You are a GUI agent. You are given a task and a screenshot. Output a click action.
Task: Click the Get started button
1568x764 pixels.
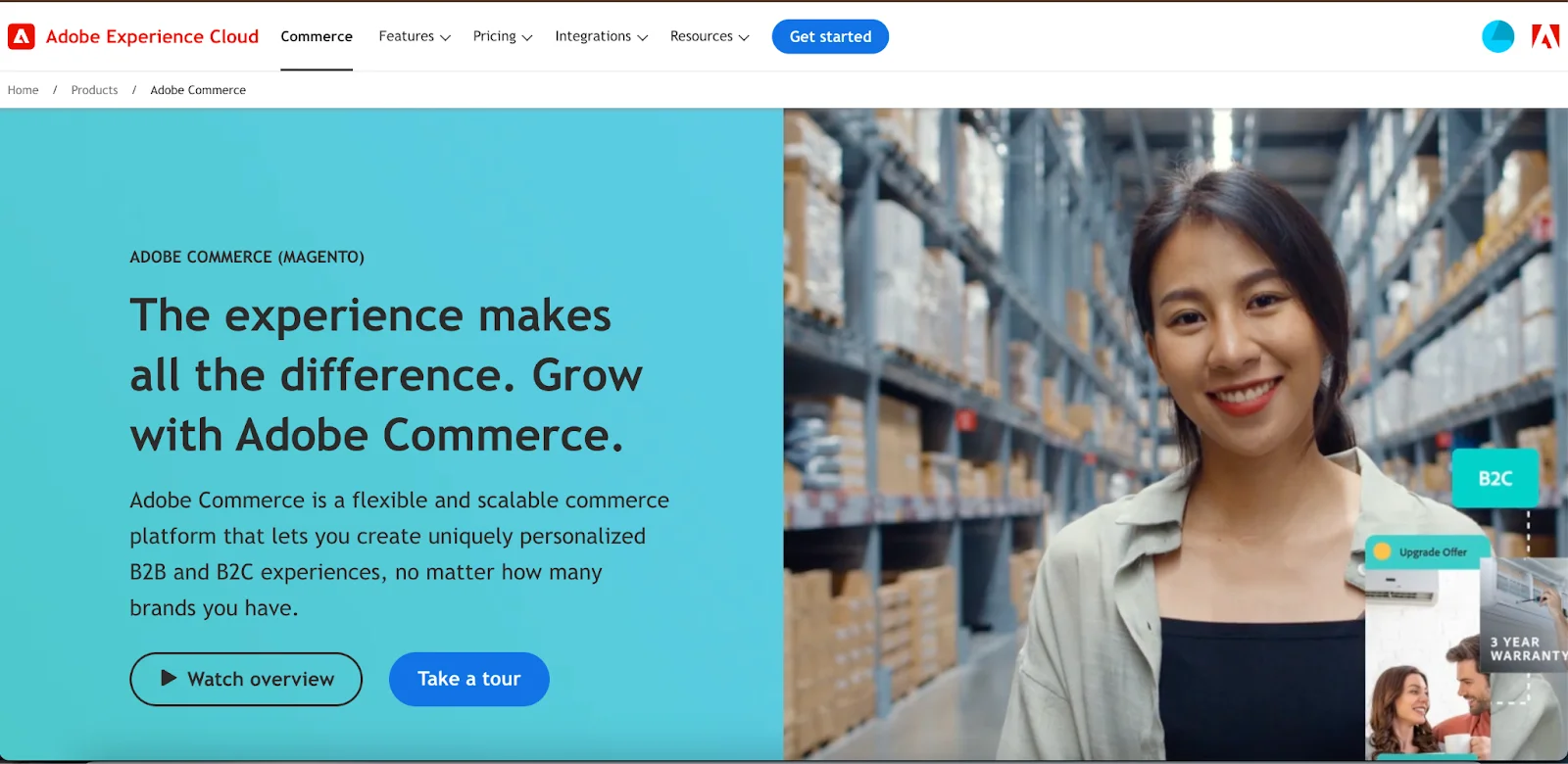pos(830,36)
